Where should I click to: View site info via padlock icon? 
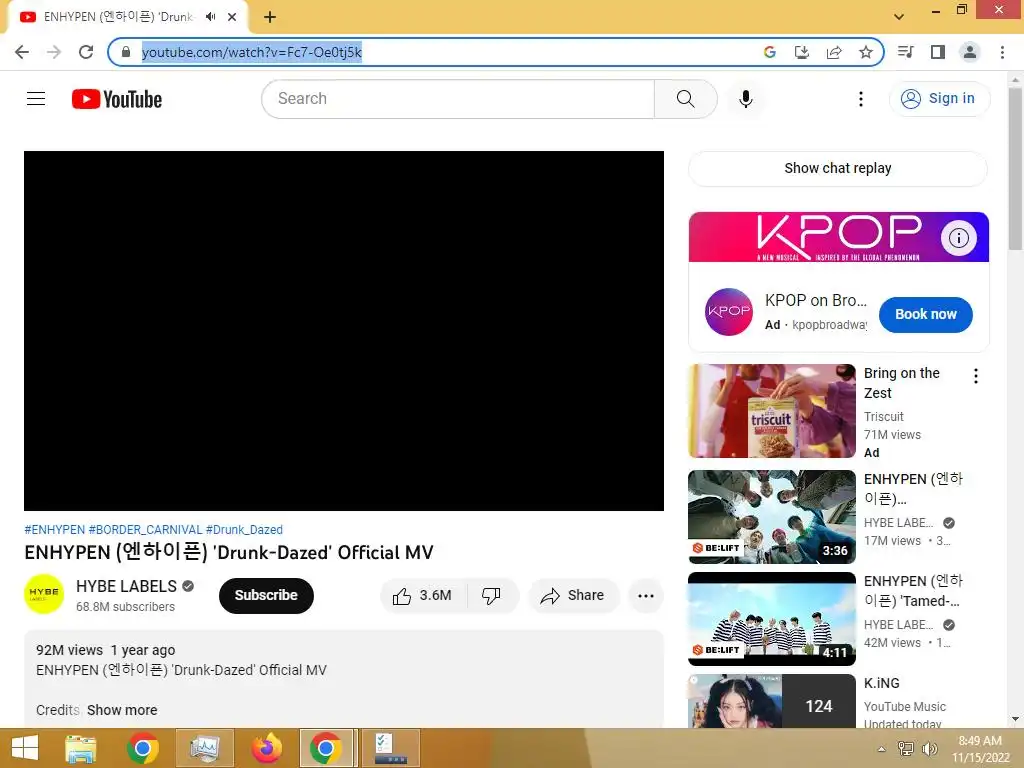click(126, 52)
